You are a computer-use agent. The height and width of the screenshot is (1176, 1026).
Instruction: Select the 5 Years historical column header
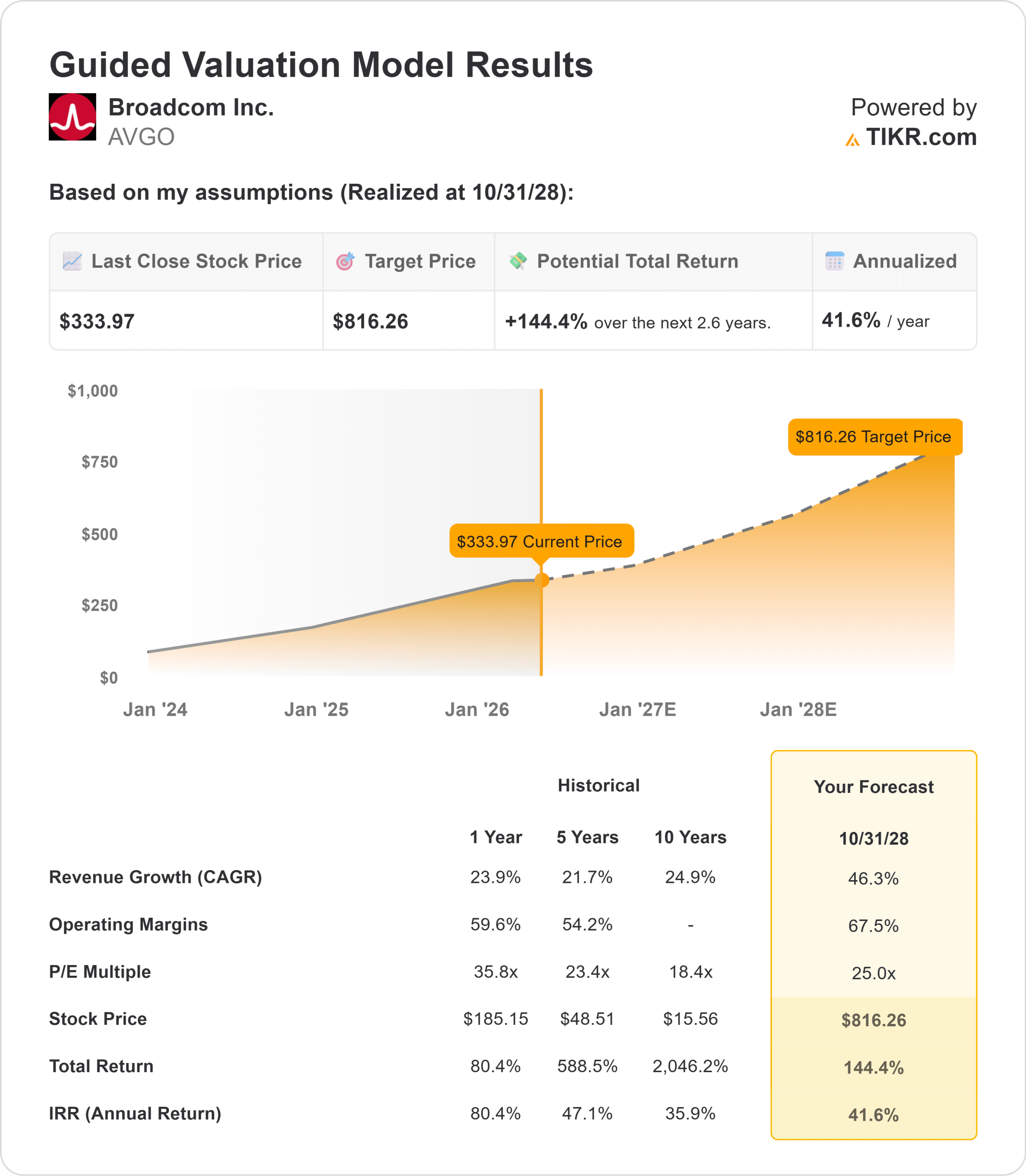pos(587,837)
